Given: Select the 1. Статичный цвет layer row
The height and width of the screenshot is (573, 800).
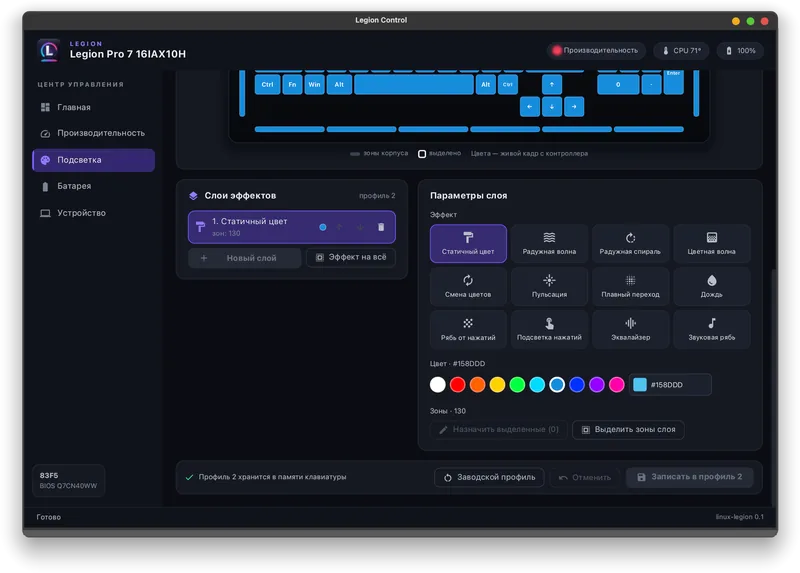Looking at the screenshot, I should pyautogui.click(x=291, y=227).
